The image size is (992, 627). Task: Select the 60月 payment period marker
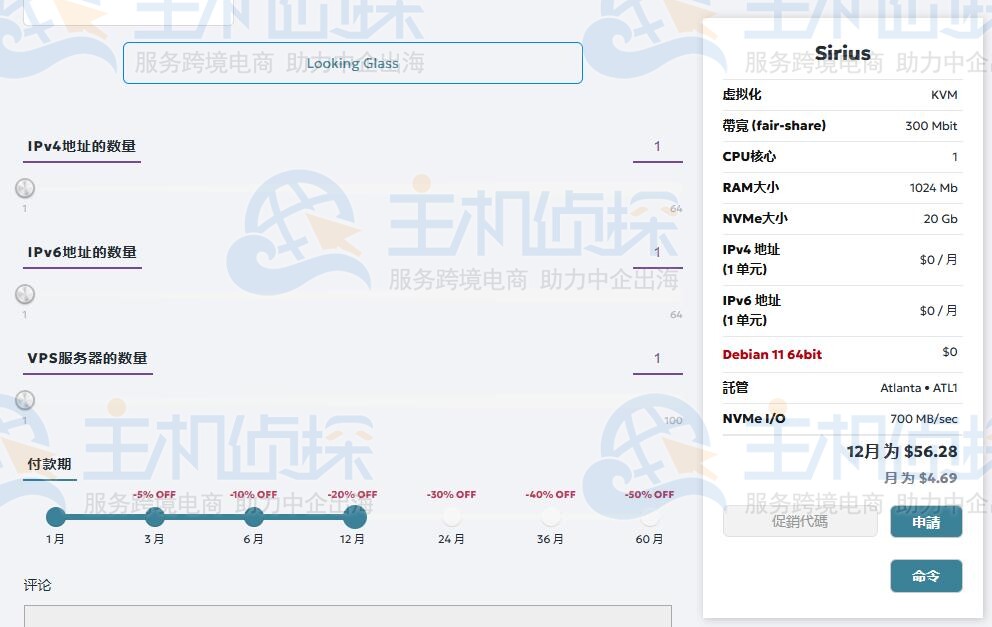coord(649,517)
